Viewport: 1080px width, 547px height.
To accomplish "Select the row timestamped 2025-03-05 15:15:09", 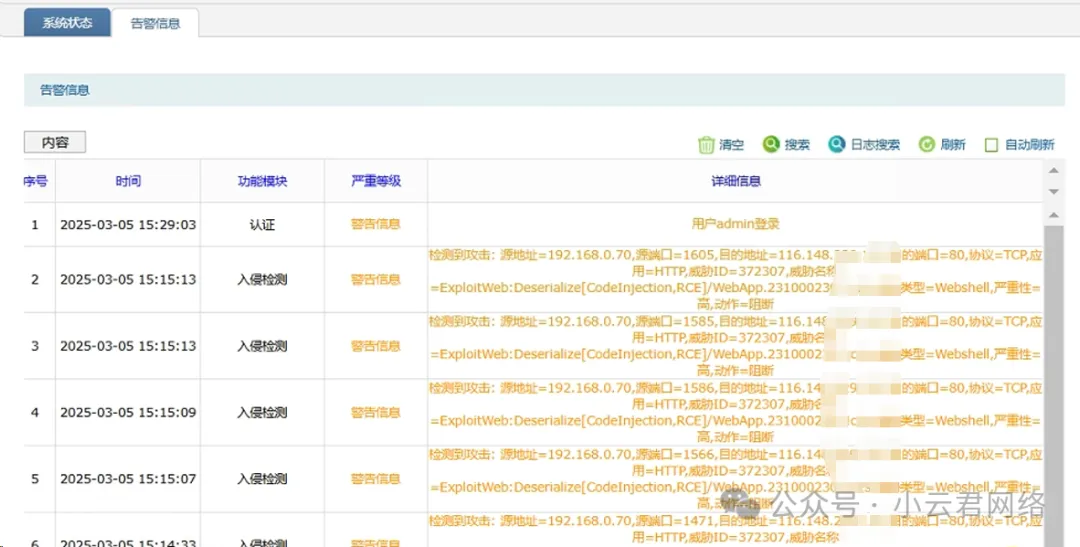I will coord(128,412).
